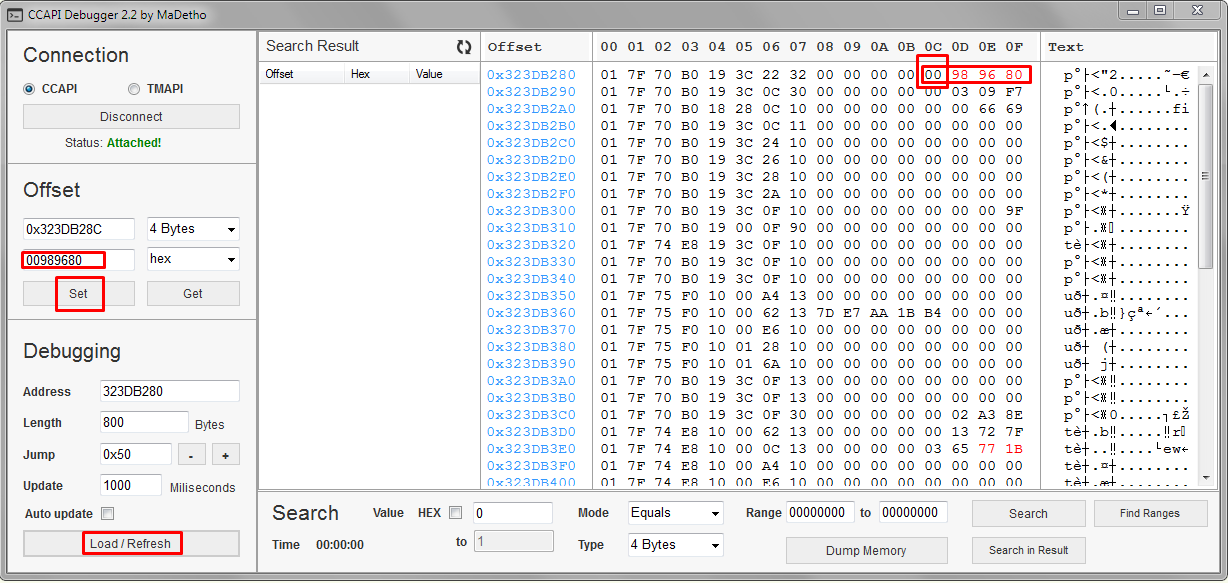Click the Dump Memory button

866,550
